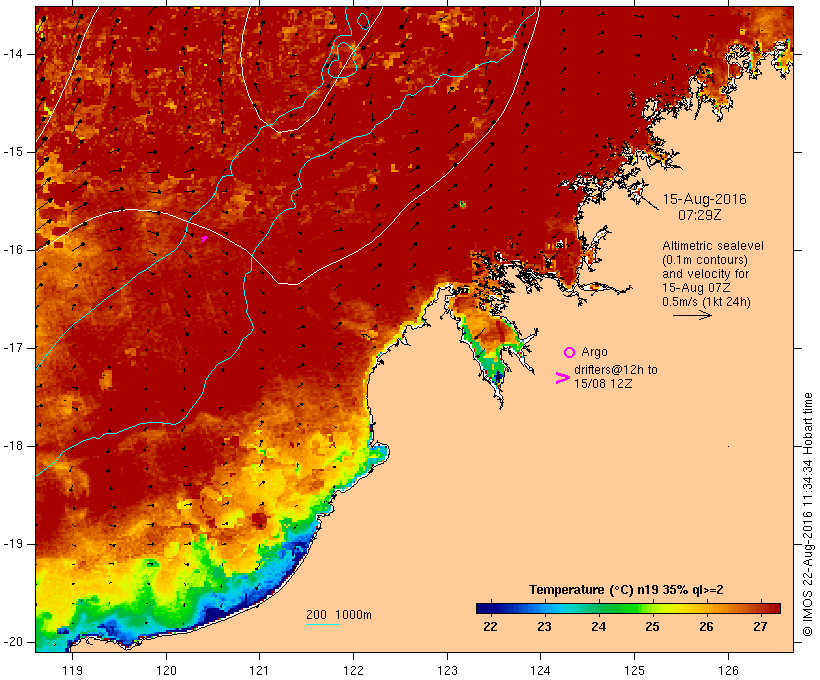Click the 'drifters@12h to' label

[x=616, y=370]
